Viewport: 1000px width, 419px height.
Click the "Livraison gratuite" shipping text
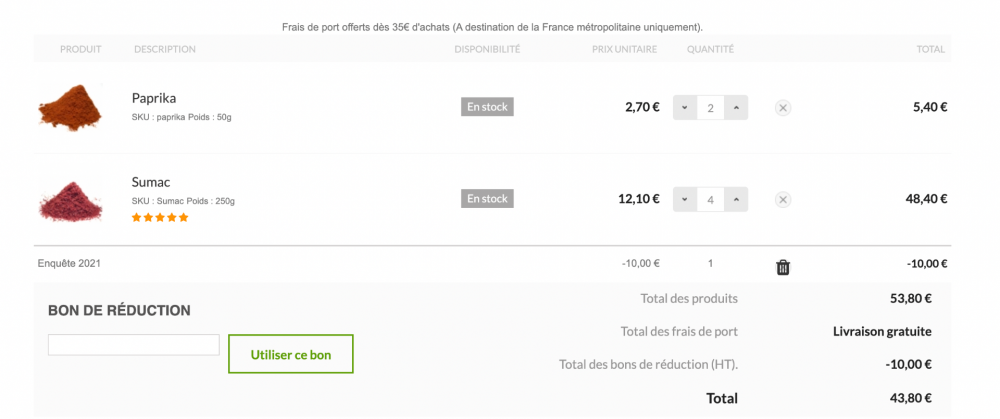pyautogui.click(x=882, y=331)
